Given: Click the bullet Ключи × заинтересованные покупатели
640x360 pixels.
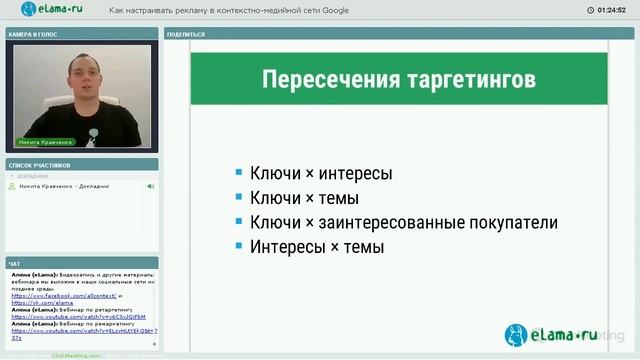Looking at the screenshot, I should (404, 222).
